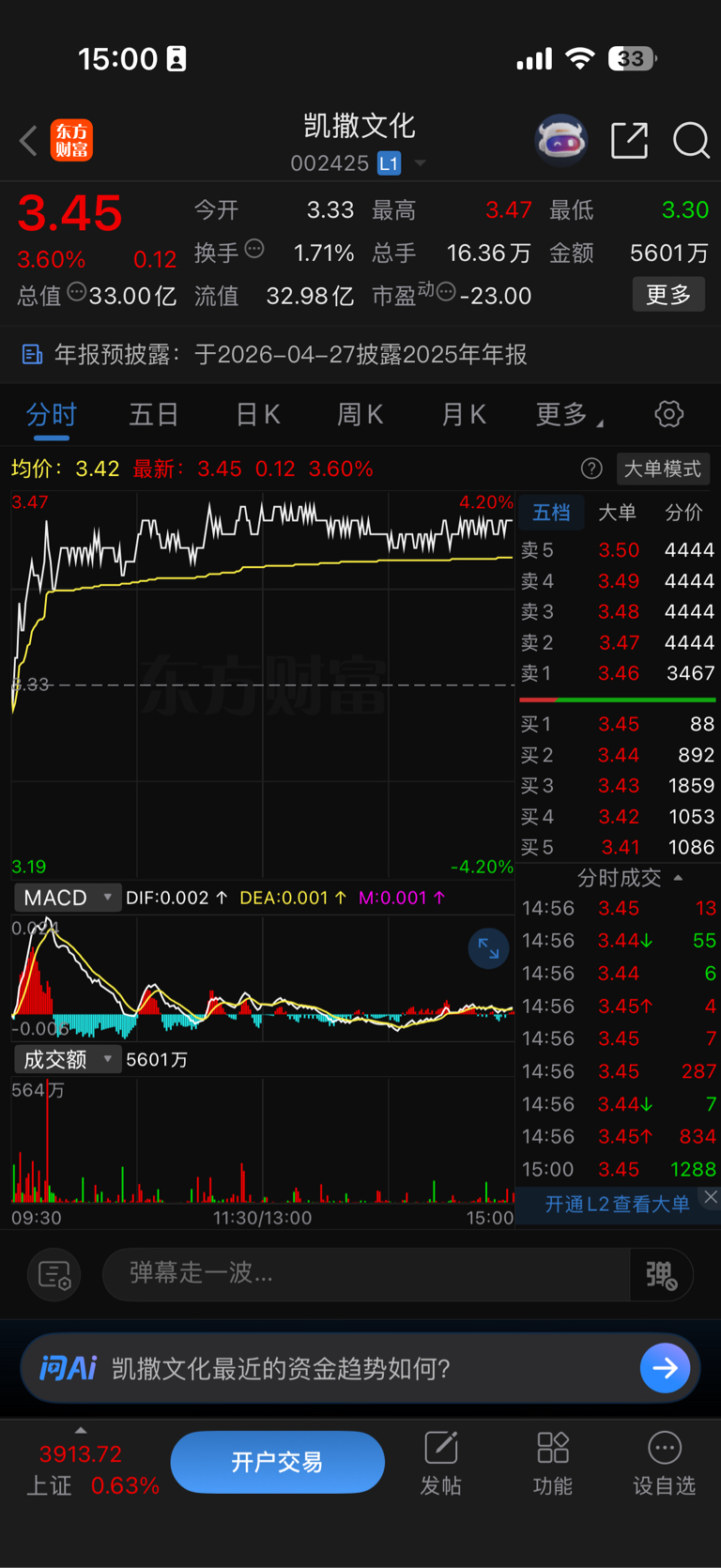This screenshot has width=721, height=1568.
Task: Tap the share export icon
Action: coord(629,141)
